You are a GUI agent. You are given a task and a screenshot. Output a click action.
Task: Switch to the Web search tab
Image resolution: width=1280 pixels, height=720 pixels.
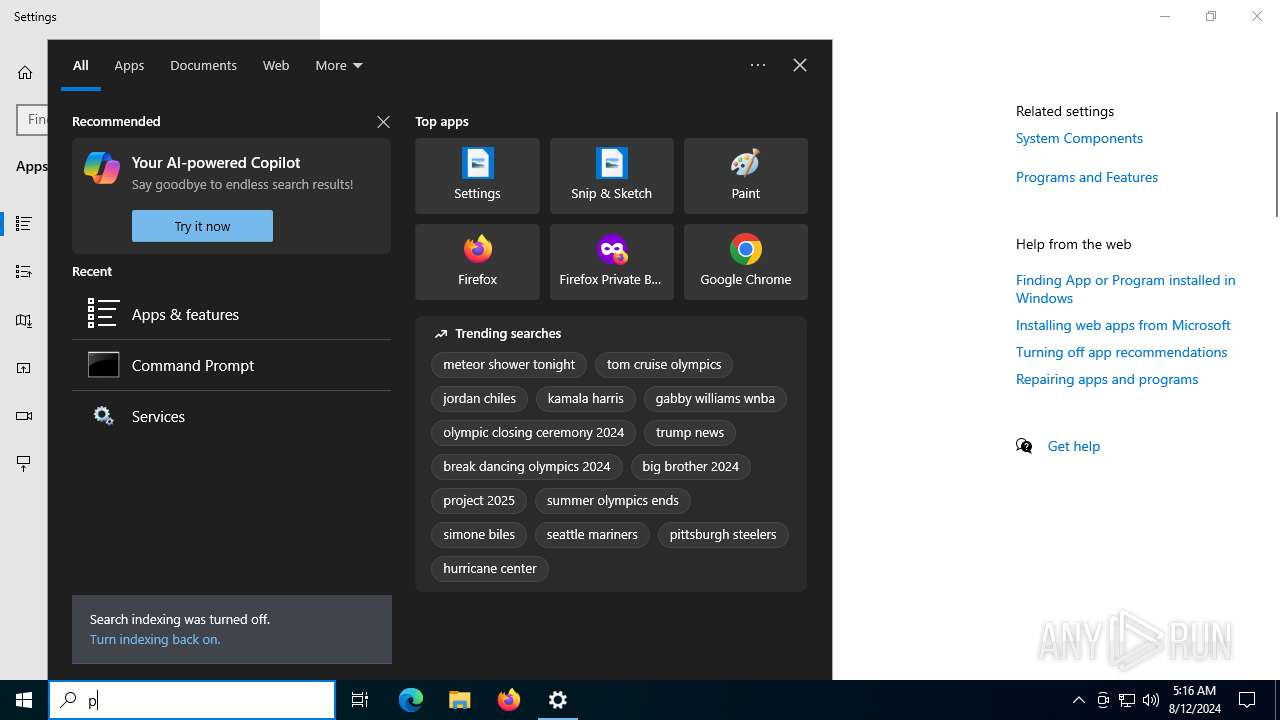276,65
